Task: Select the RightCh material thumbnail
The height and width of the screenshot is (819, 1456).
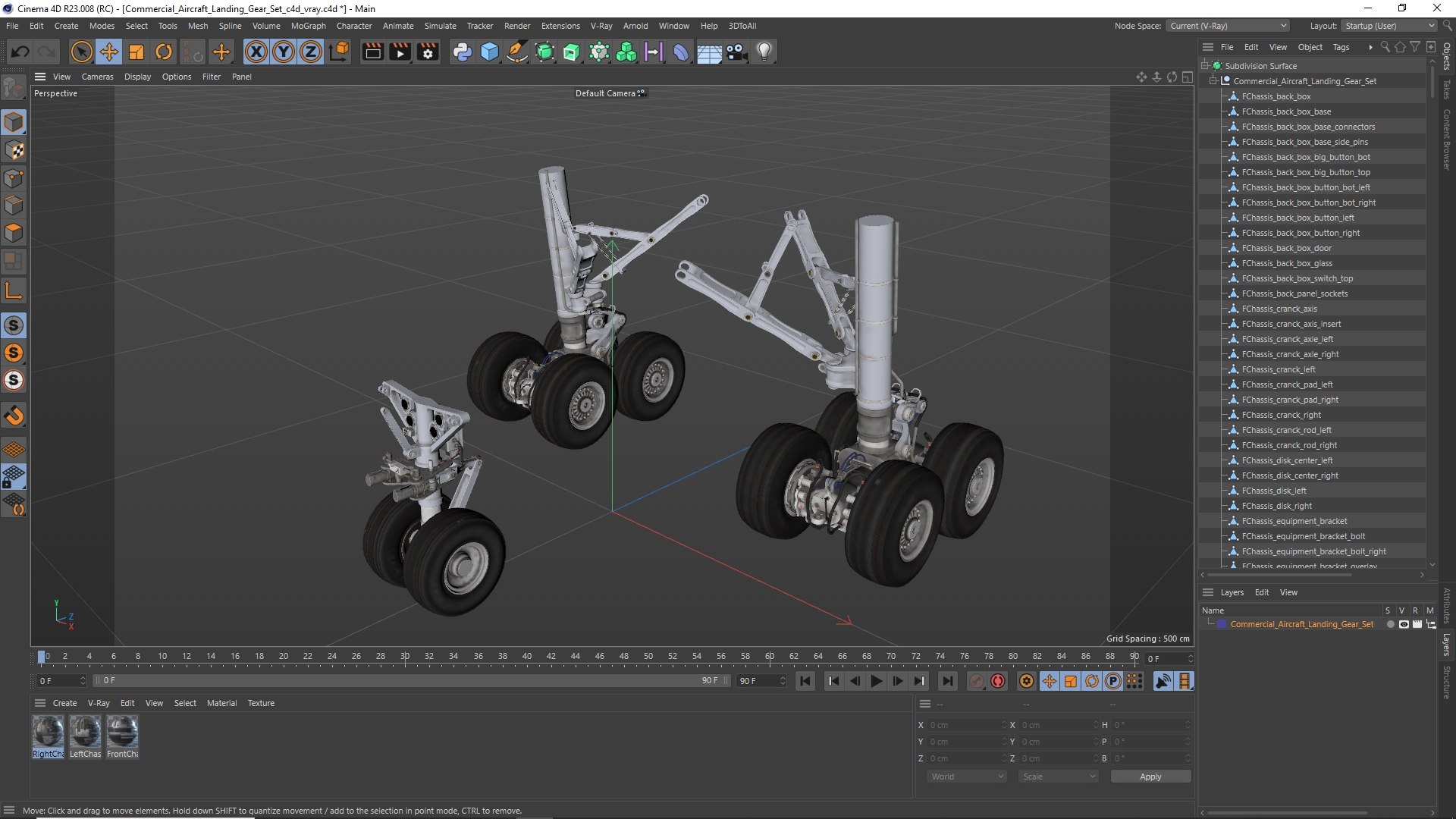Action: click(48, 736)
